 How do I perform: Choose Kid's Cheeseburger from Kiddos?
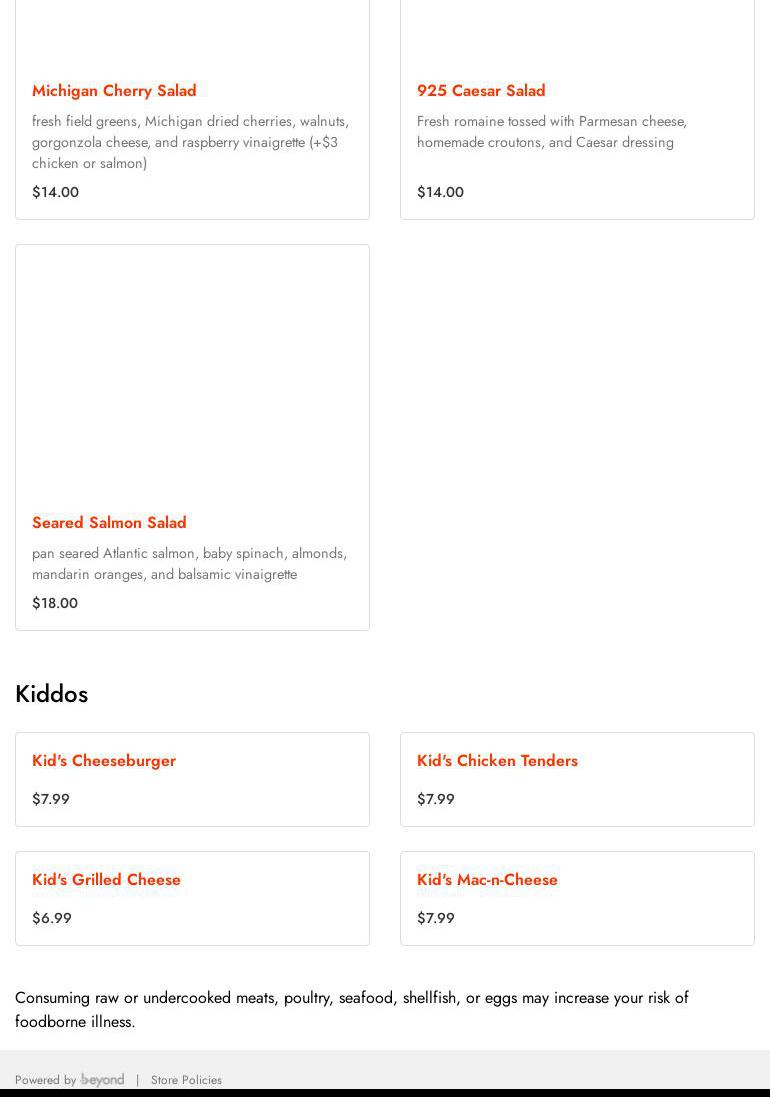104,760
